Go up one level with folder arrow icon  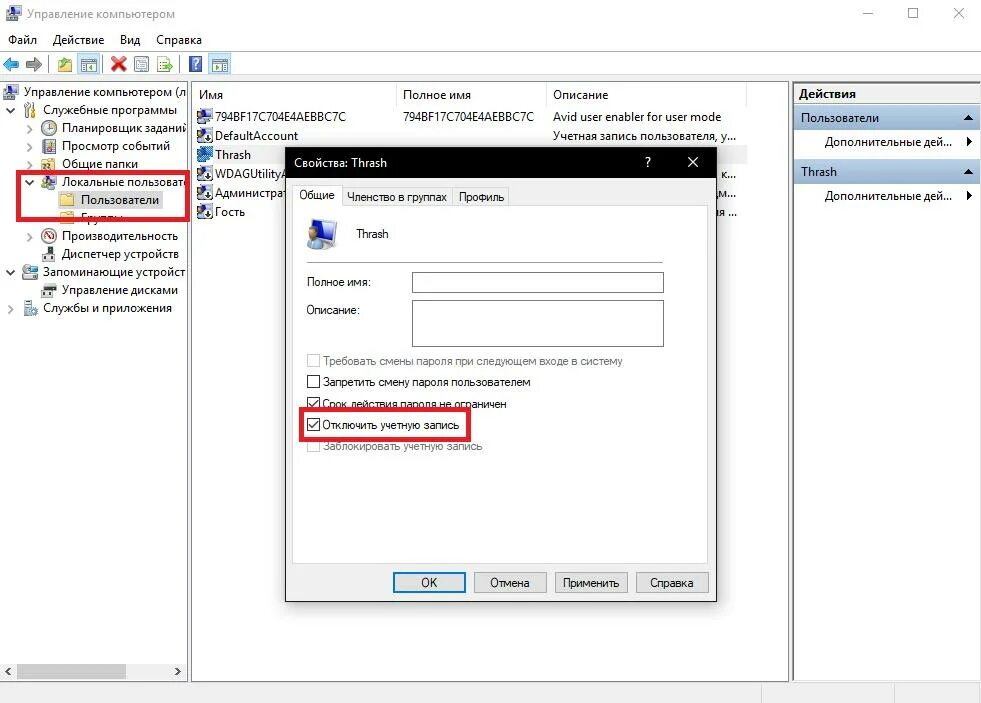[x=64, y=64]
